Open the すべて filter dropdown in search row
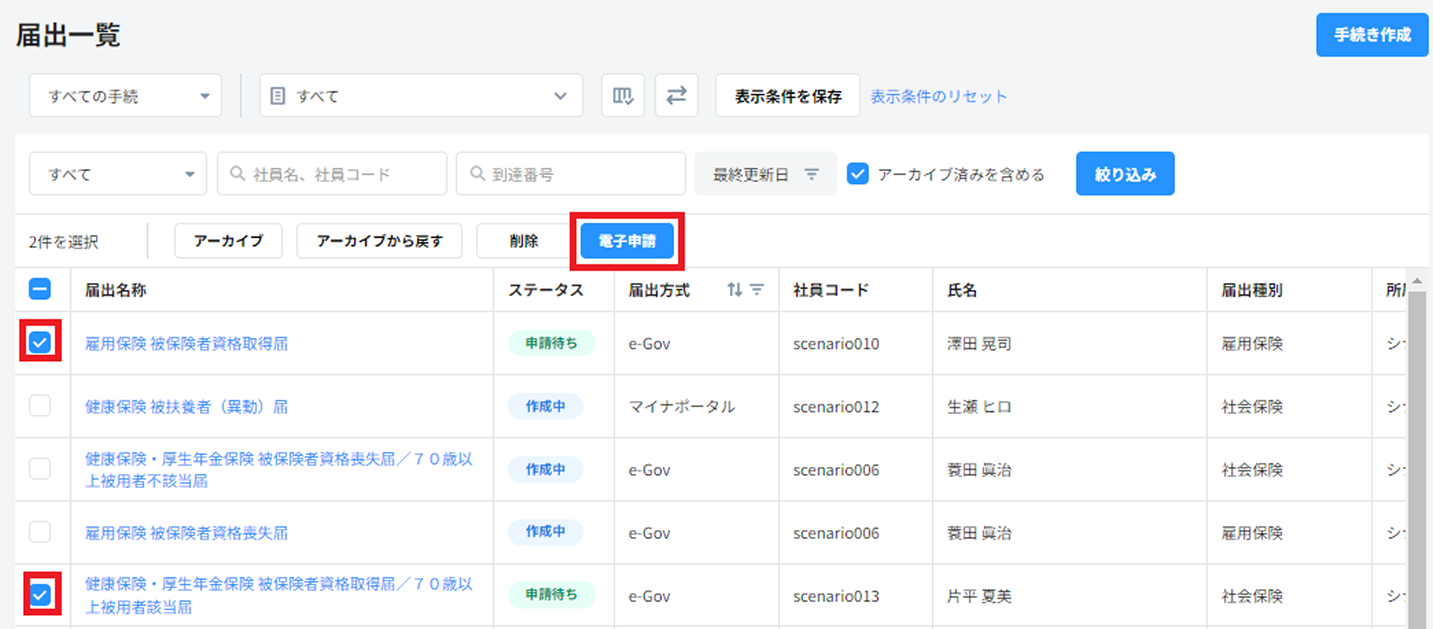 [118, 174]
